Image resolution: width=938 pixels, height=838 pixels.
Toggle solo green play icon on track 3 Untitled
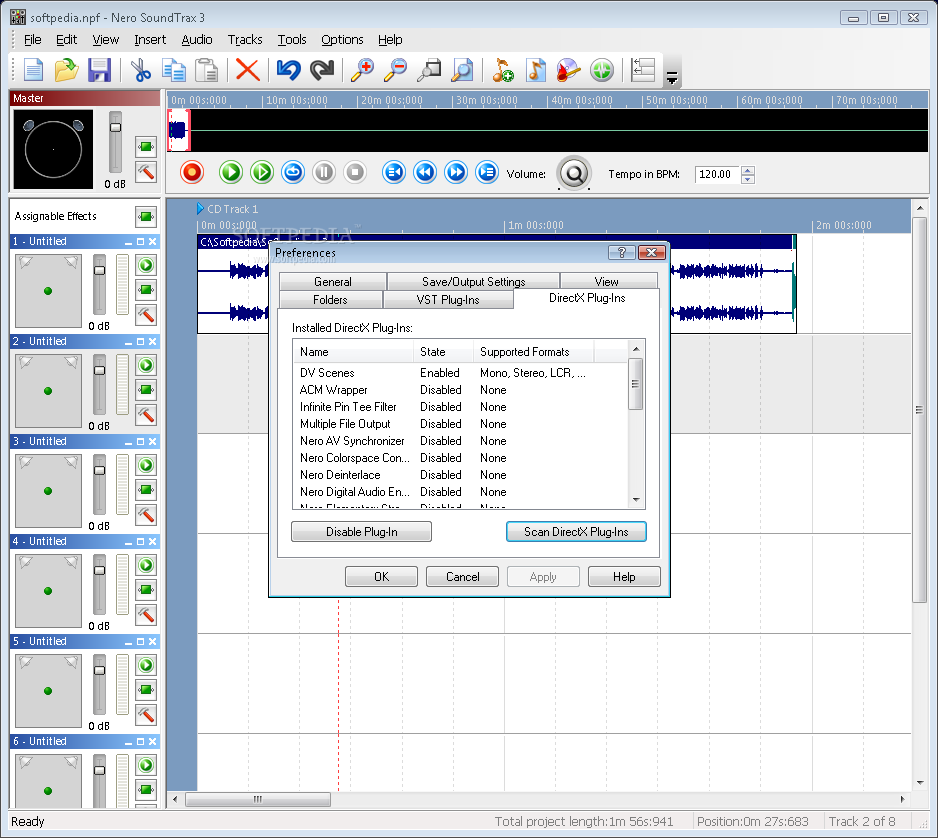tap(146, 465)
